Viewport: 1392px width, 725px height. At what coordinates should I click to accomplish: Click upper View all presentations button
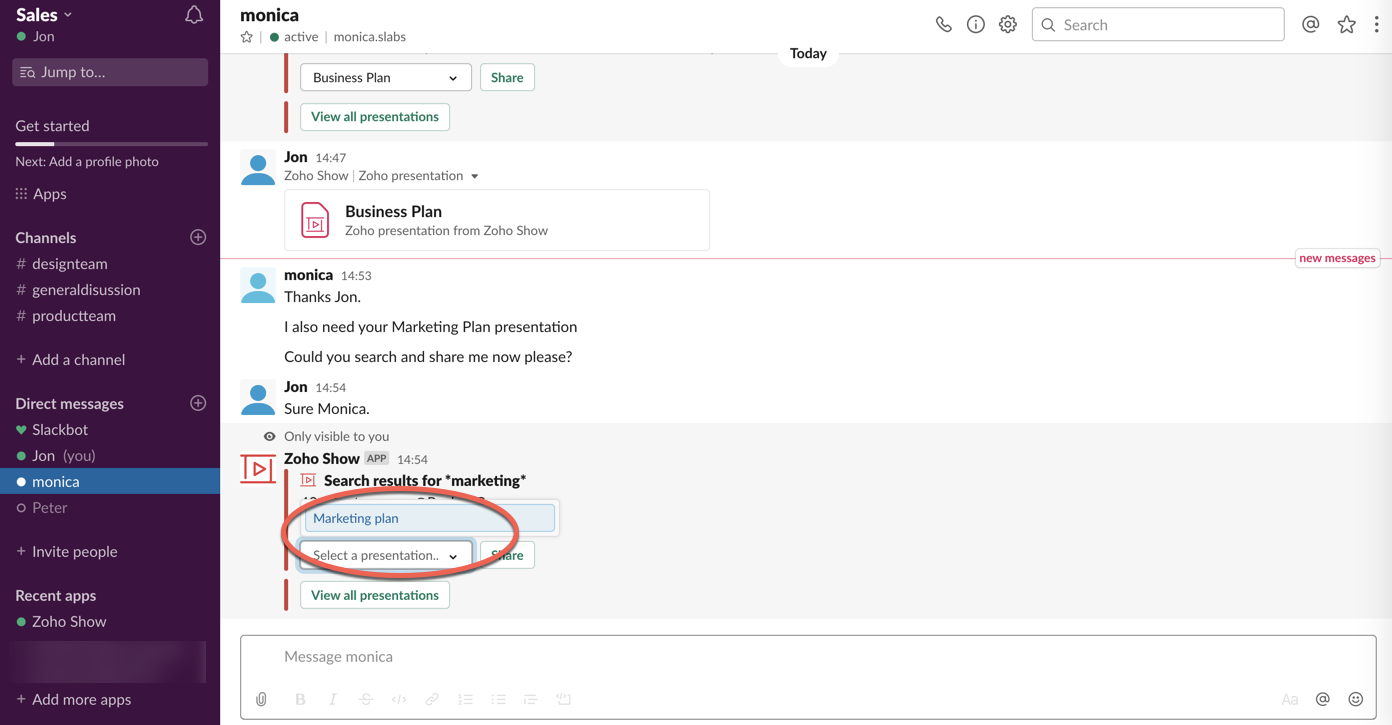click(x=375, y=117)
